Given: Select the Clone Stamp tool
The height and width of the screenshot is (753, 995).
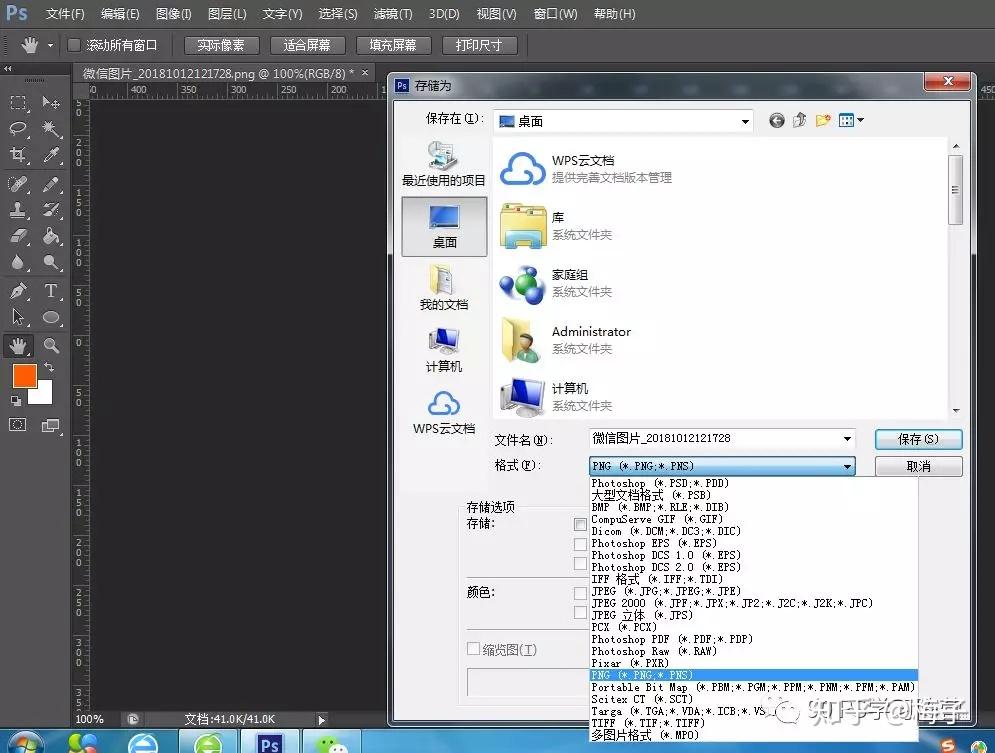Looking at the screenshot, I should point(18,210).
